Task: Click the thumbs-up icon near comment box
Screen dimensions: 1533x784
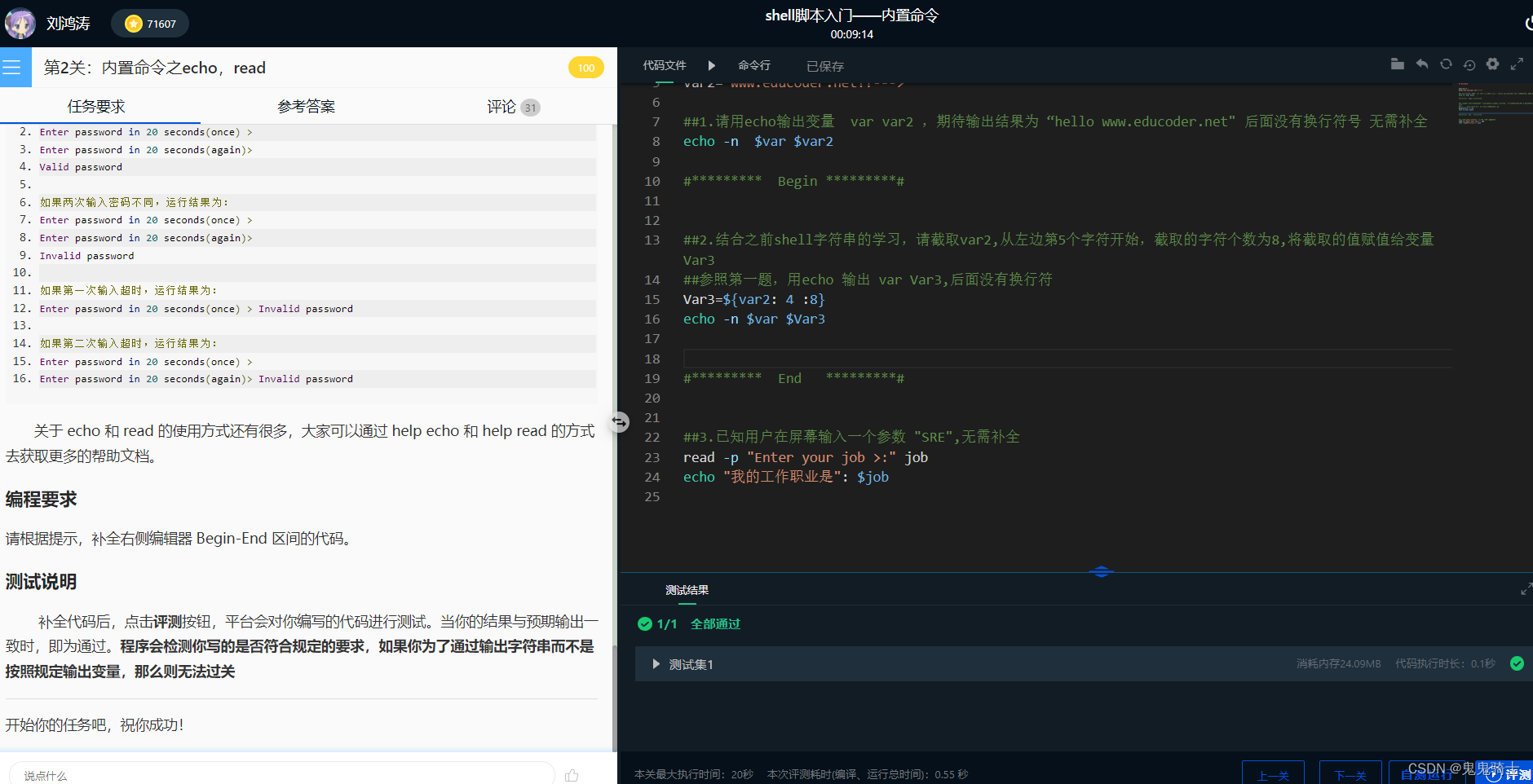Action: point(571,774)
